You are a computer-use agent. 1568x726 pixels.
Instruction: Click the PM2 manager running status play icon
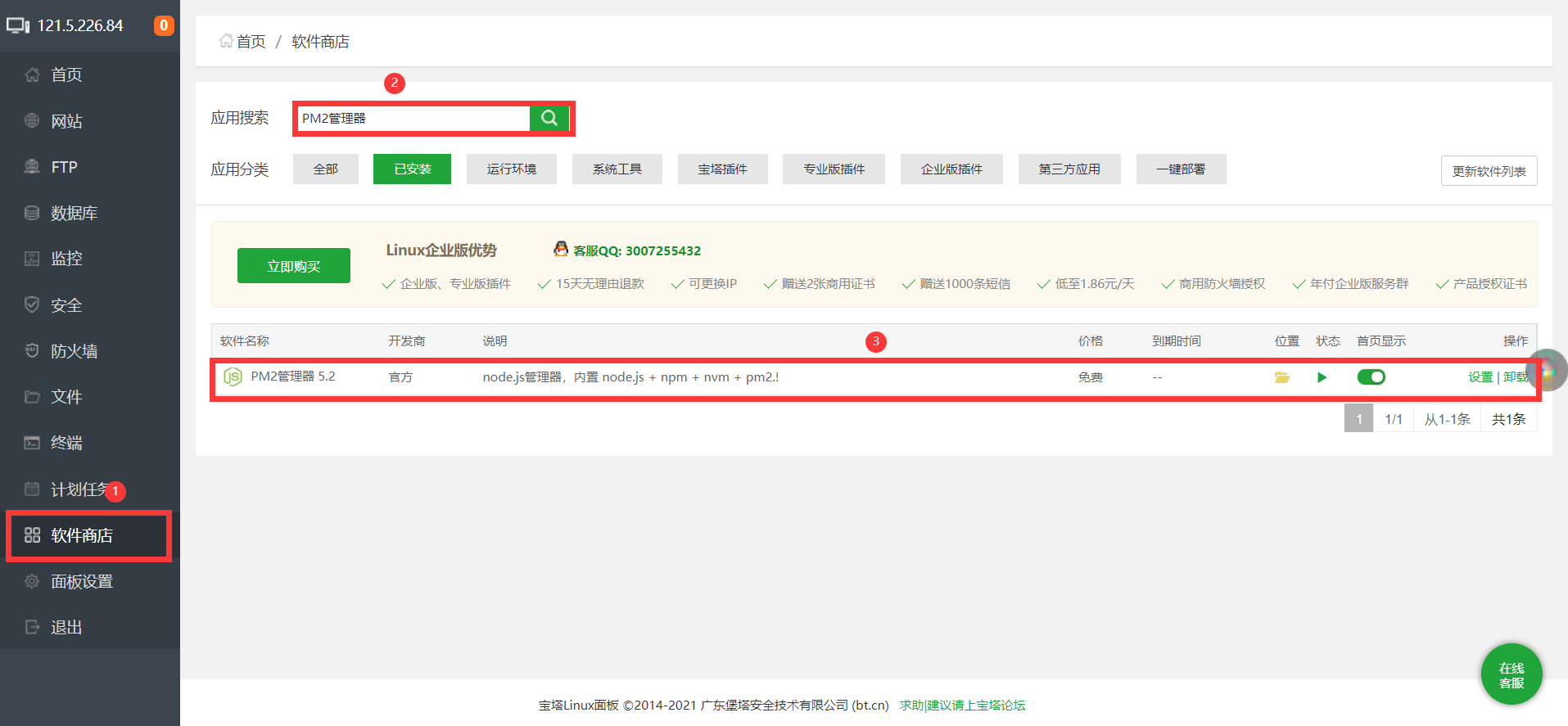coord(1322,377)
